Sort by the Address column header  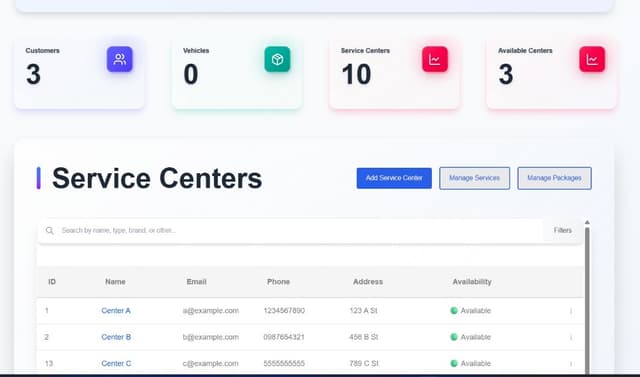(368, 282)
